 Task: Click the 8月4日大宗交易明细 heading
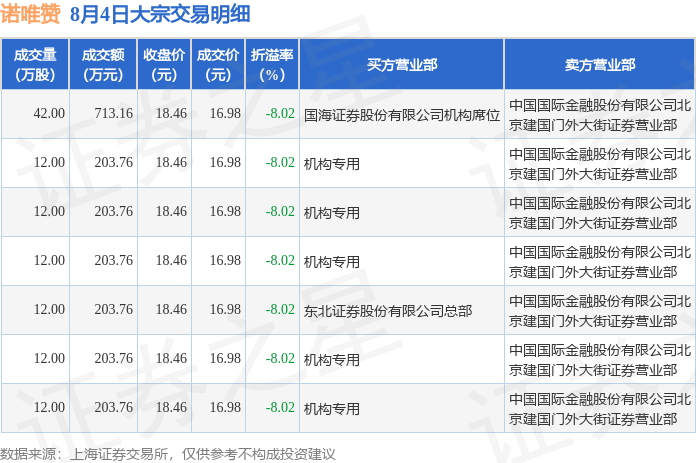click(x=160, y=14)
